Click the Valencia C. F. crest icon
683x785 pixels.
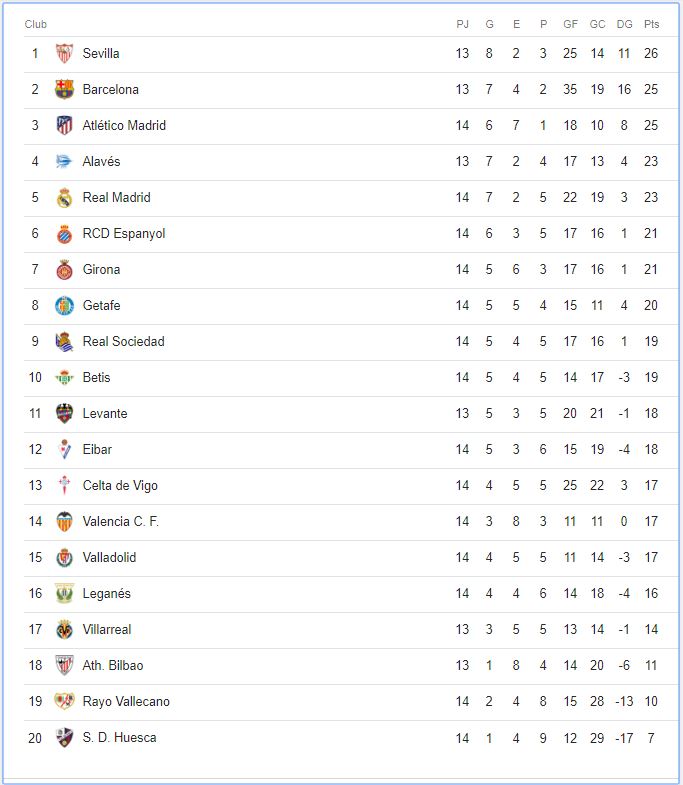[64, 522]
